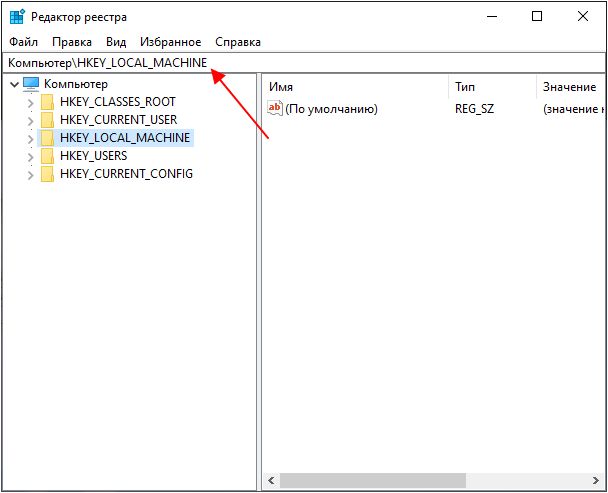
Task: Click the Компьютер monitor icon in tree
Action: (31, 84)
